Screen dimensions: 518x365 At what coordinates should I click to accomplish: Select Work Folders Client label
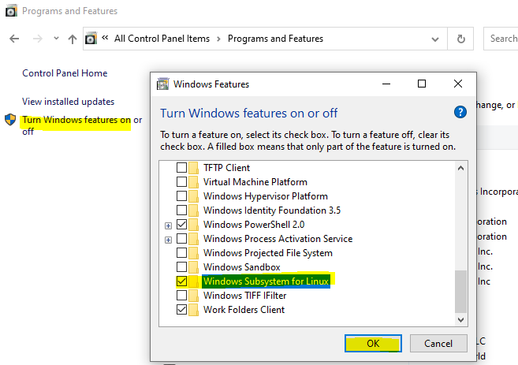tap(244, 310)
